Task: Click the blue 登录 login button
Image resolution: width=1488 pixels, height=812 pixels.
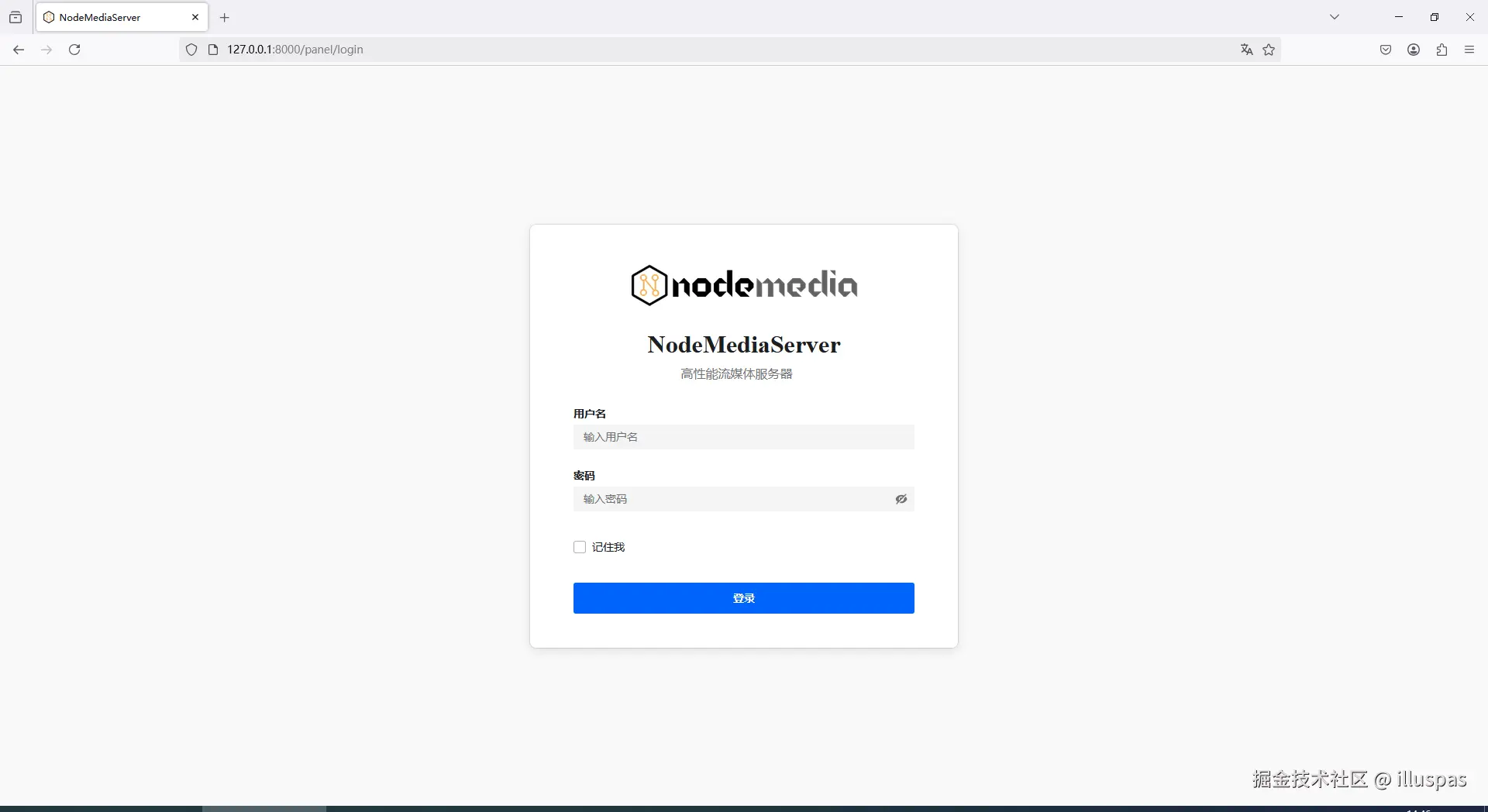Action: click(x=744, y=598)
